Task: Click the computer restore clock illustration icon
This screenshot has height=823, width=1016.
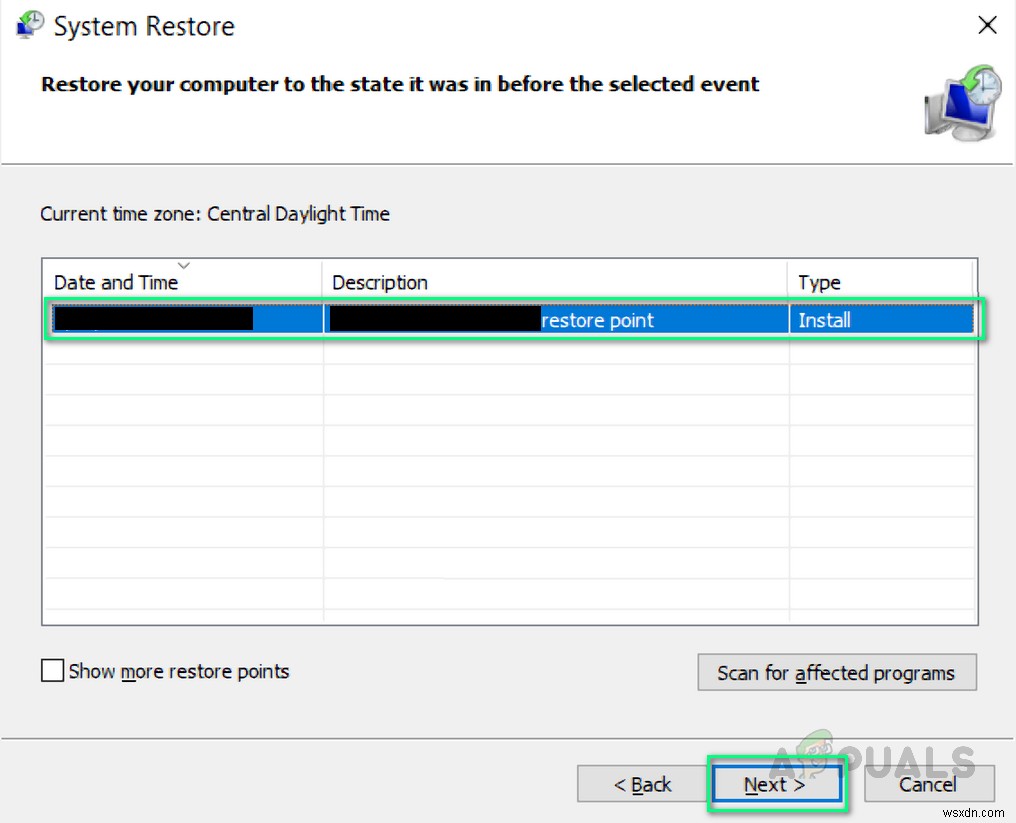Action: coord(962,102)
